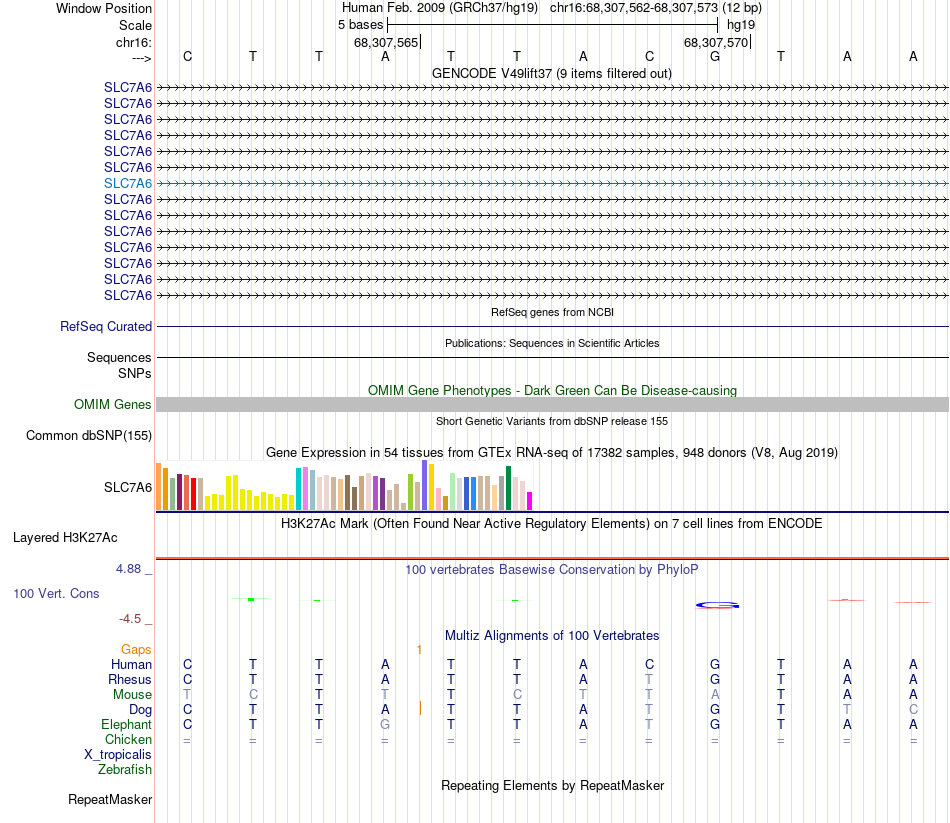
Task: Select the Elephant alignment row label
Action: (x=127, y=725)
